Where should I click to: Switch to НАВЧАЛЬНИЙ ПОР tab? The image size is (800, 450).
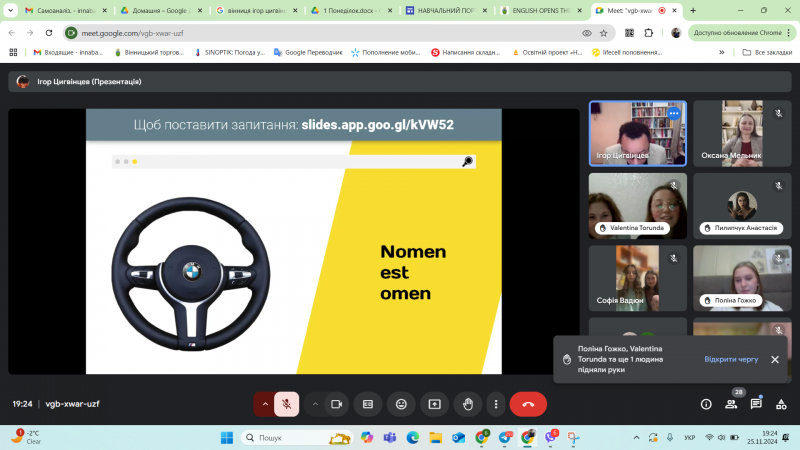point(446,10)
